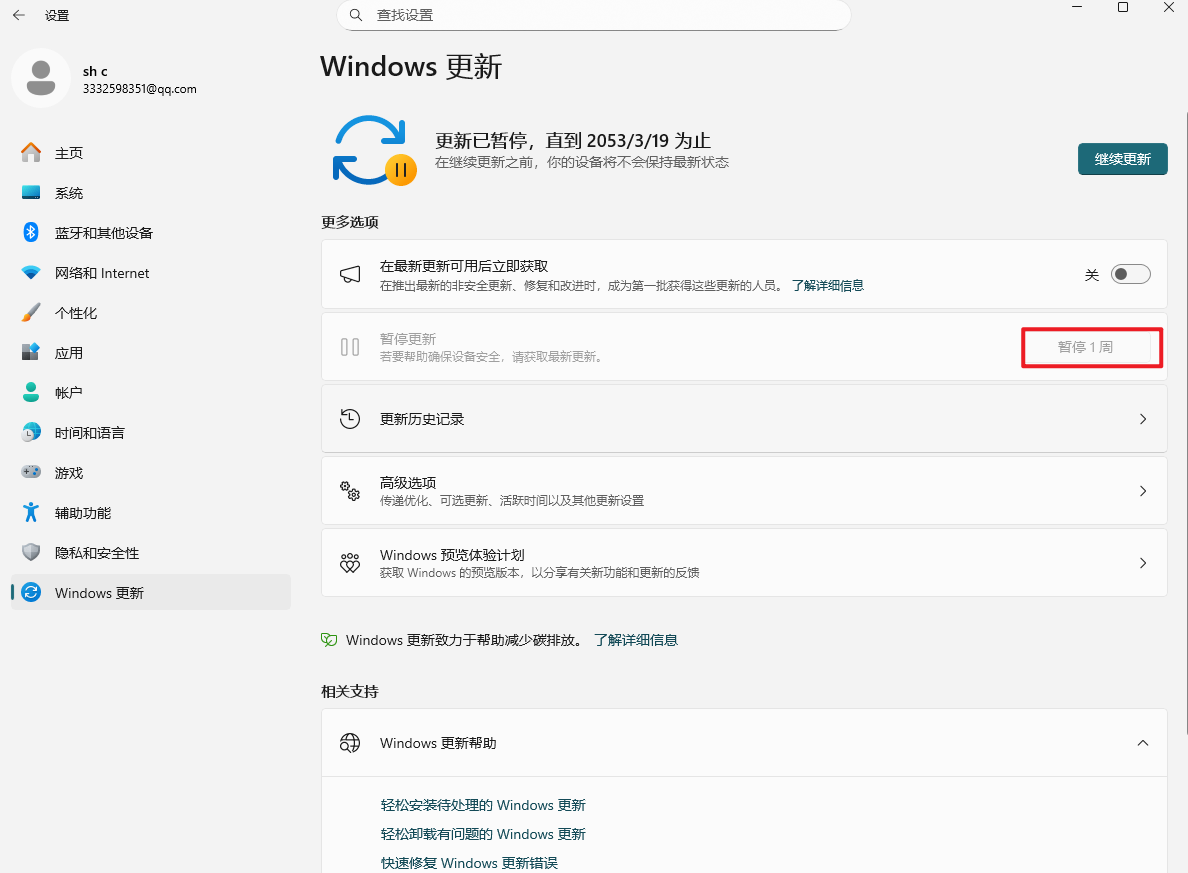Open 应用 in sidebar
This screenshot has height=873, width=1188.
point(151,352)
